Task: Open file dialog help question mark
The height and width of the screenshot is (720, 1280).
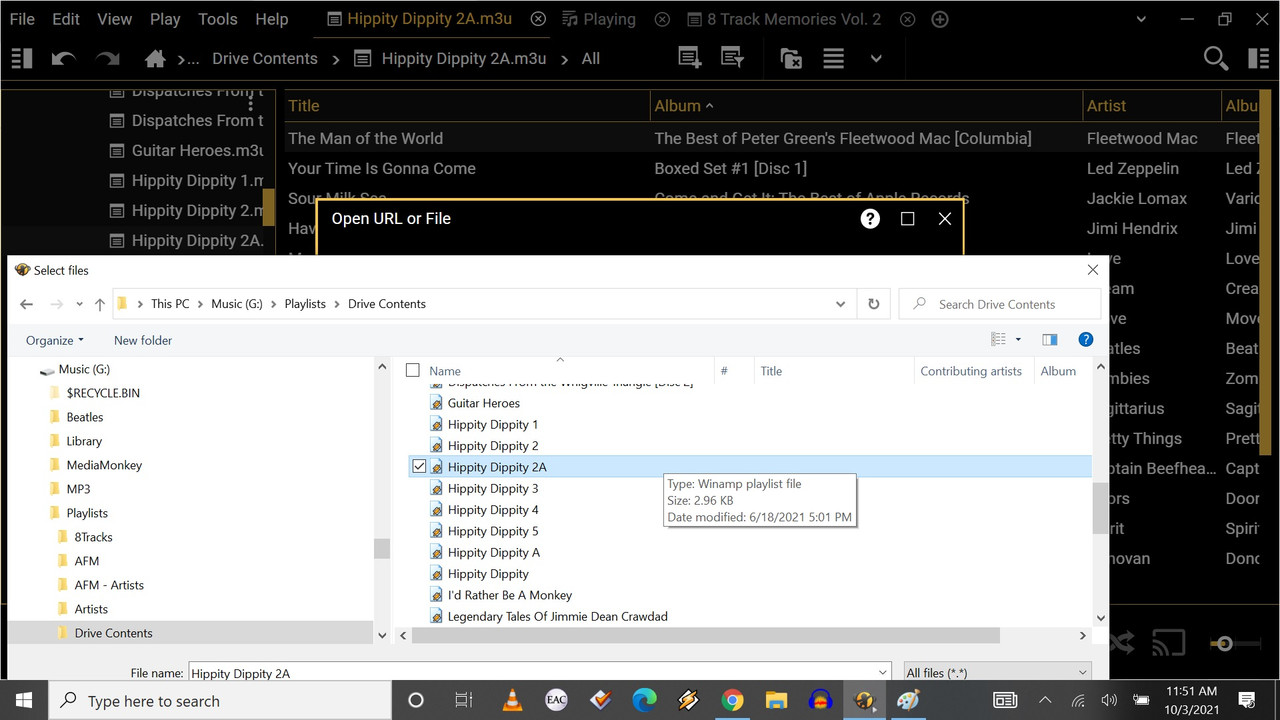Action: 1086,340
